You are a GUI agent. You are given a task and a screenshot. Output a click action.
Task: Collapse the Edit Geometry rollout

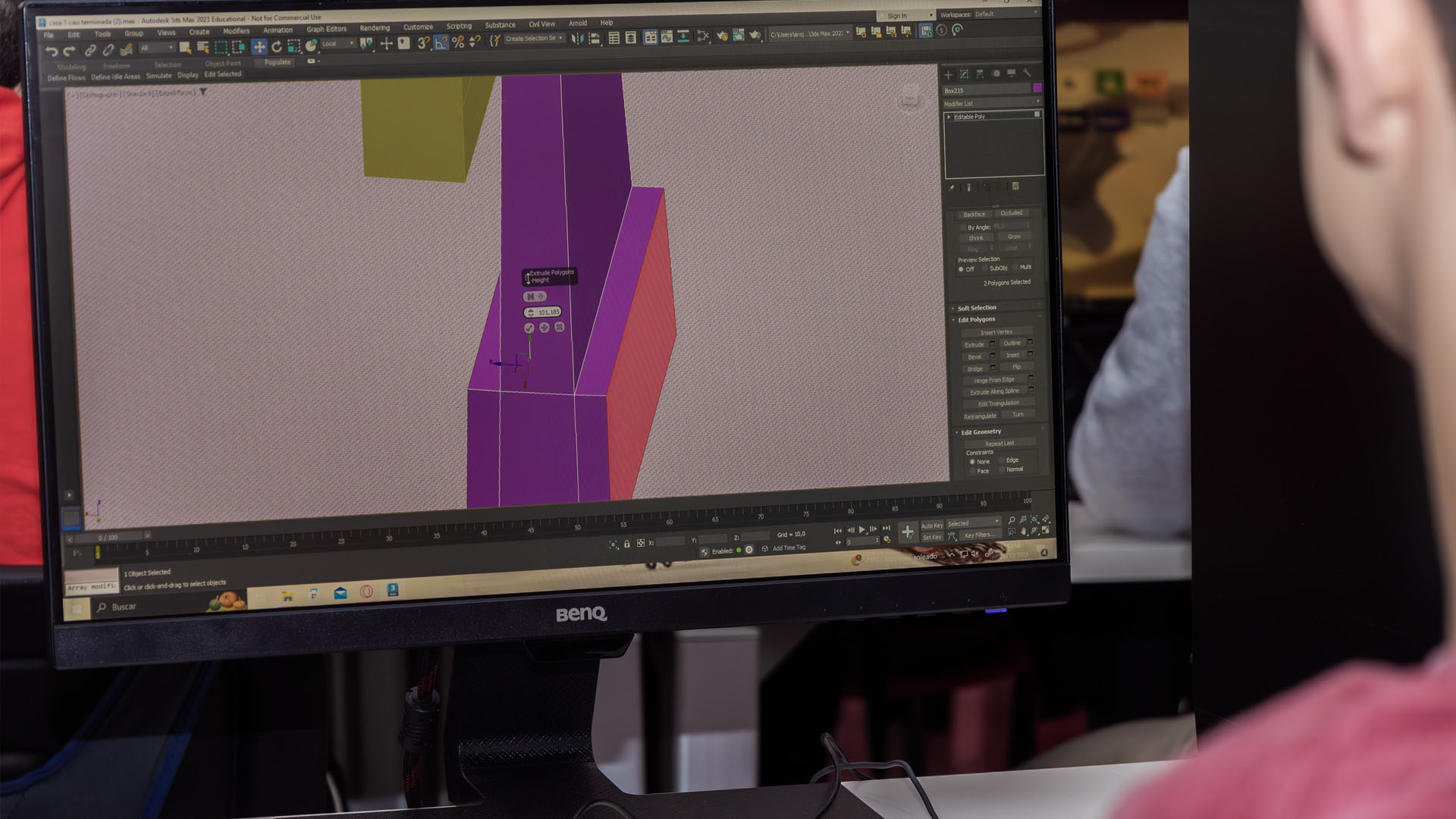click(980, 431)
